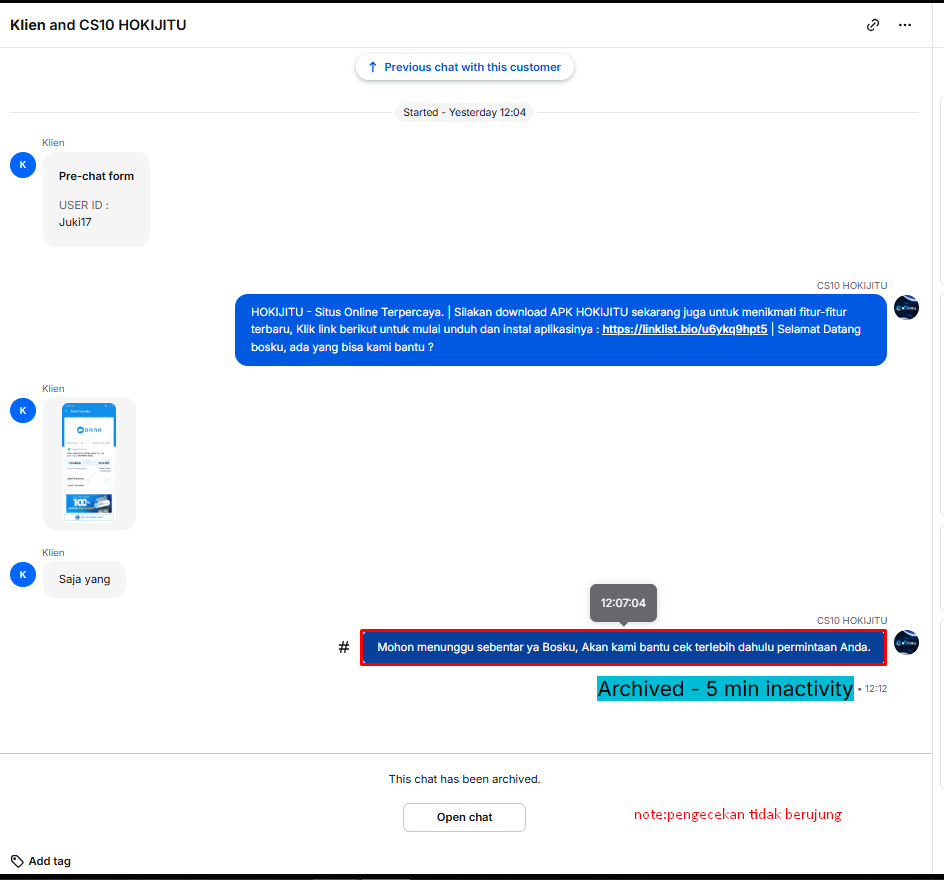Viewport: 944px width, 880px height.
Task: Open the linklist.bio APK download link
Action: (685, 329)
